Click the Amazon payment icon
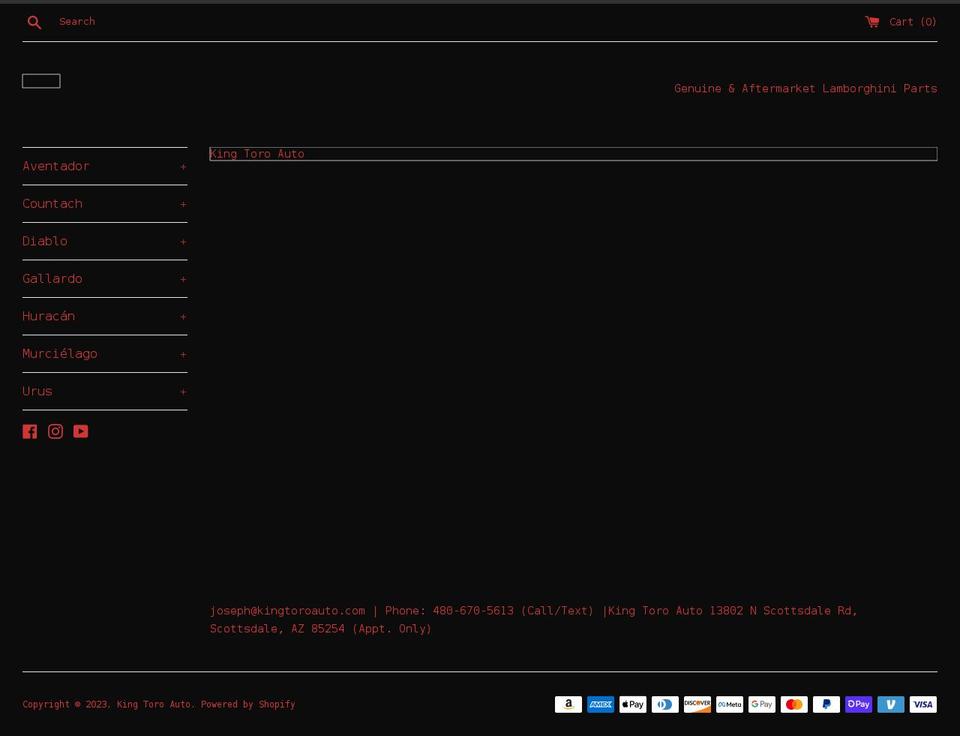This screenshot has height=736, width=960. pos(568,704)
